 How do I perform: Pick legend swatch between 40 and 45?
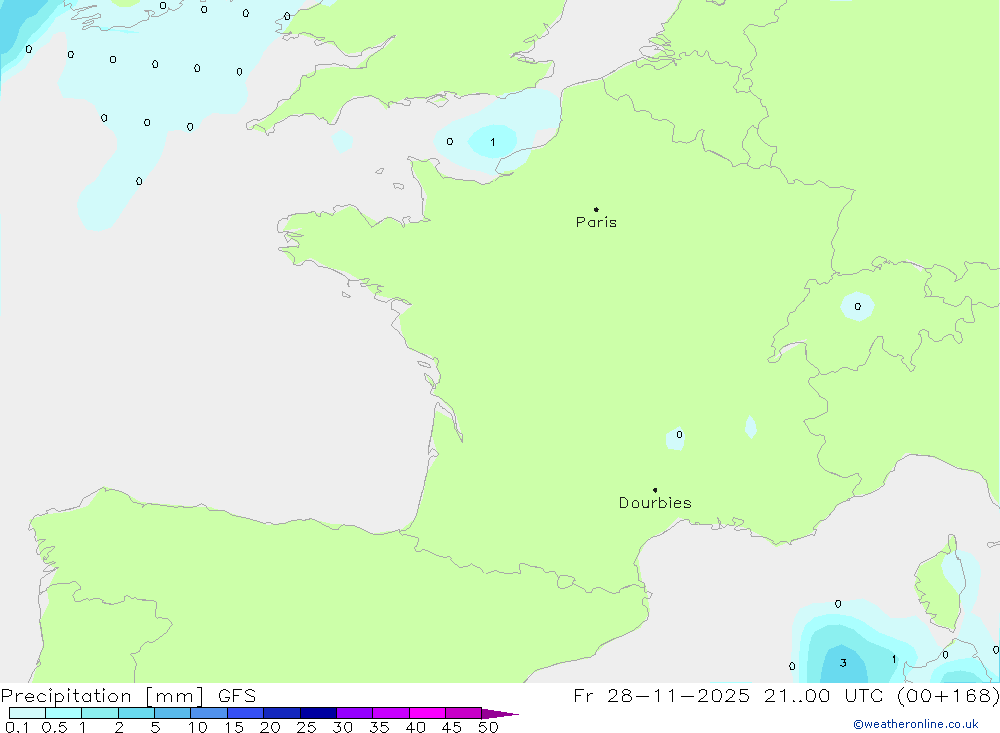click(427, 713)
